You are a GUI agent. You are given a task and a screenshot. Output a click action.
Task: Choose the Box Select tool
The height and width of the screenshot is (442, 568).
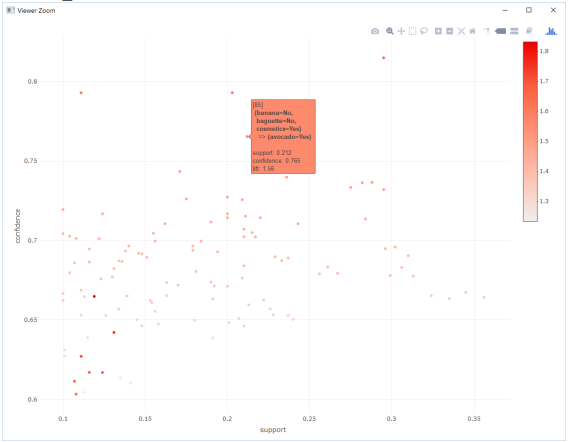pyautogui.click(x=413, y=31)
